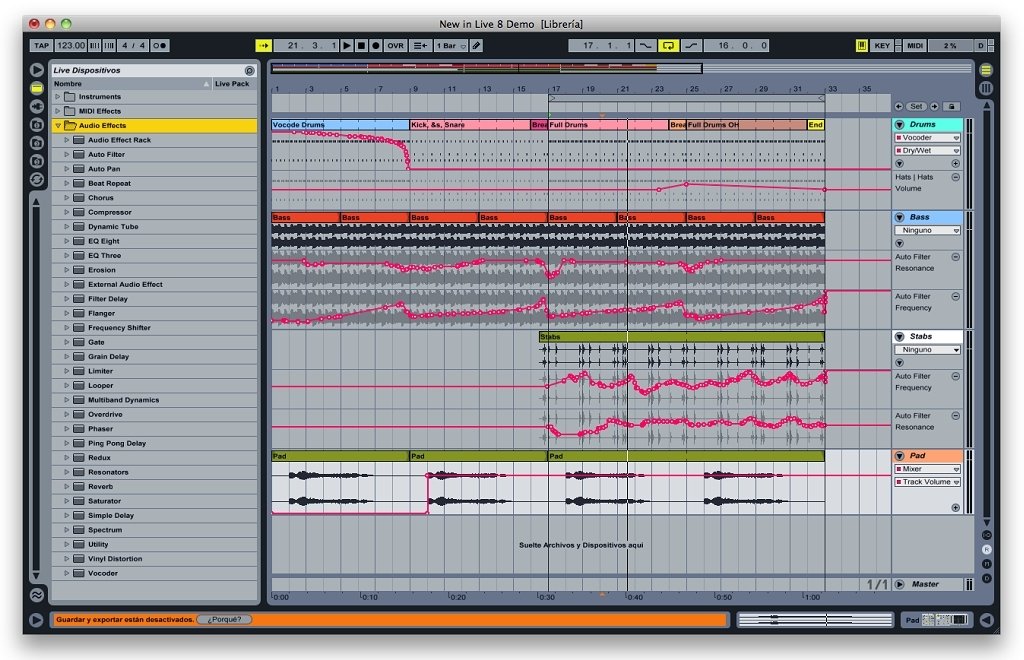Click the Stabs clip title bar
The height and width of the screenshot is (660, 1024).
pyautogui.click(x=682, y=337)
